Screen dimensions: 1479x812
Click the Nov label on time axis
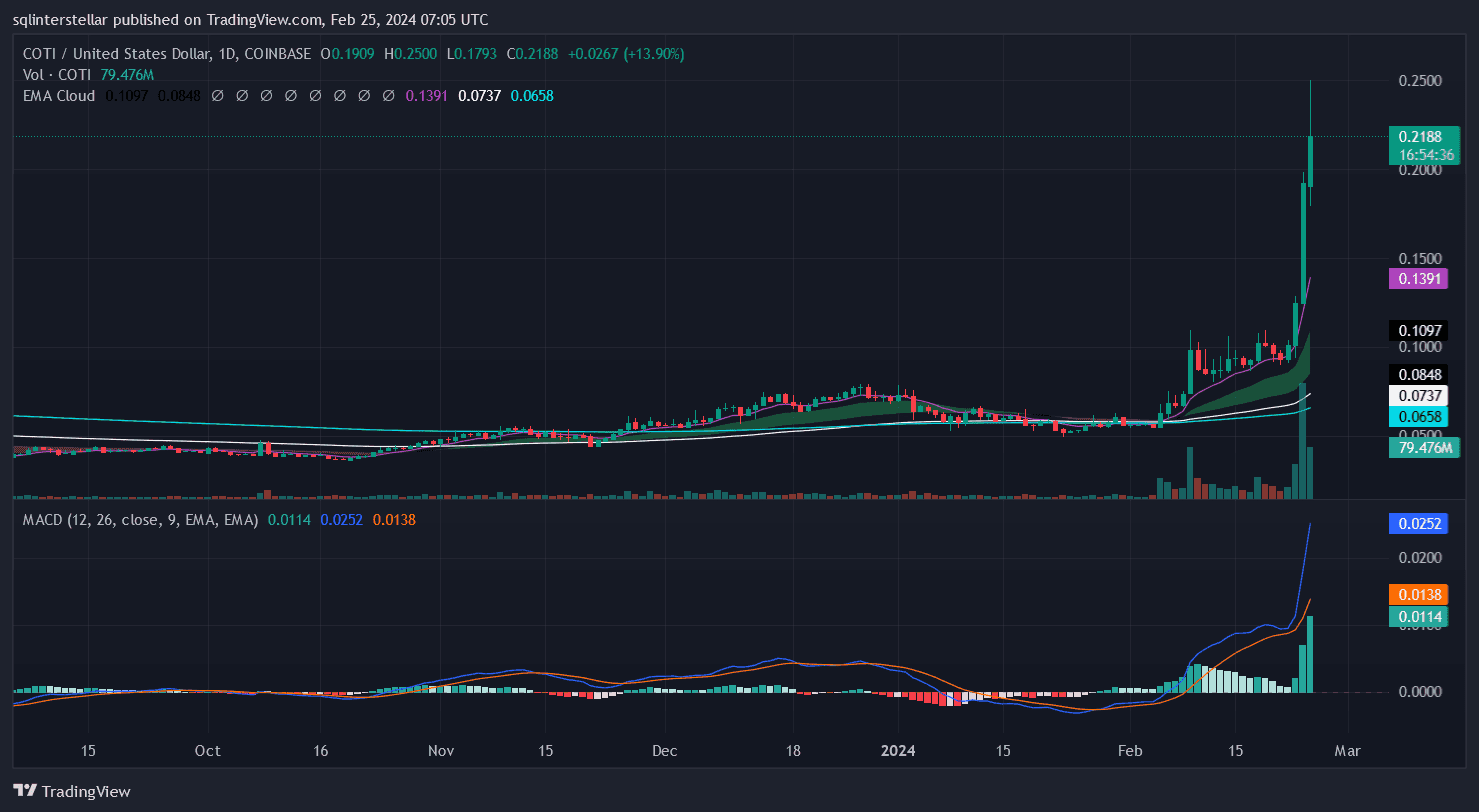tap(440, 750)
